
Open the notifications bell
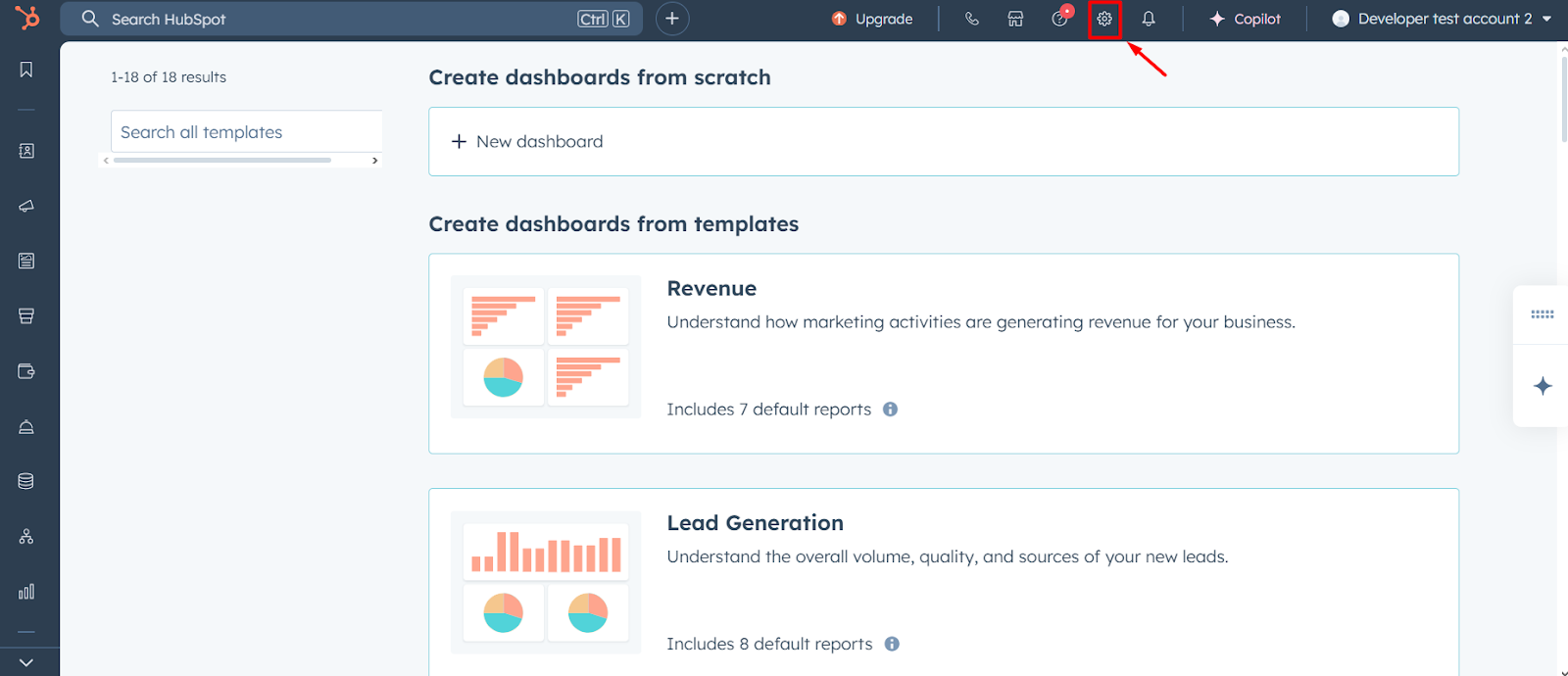coord(1149,19)
